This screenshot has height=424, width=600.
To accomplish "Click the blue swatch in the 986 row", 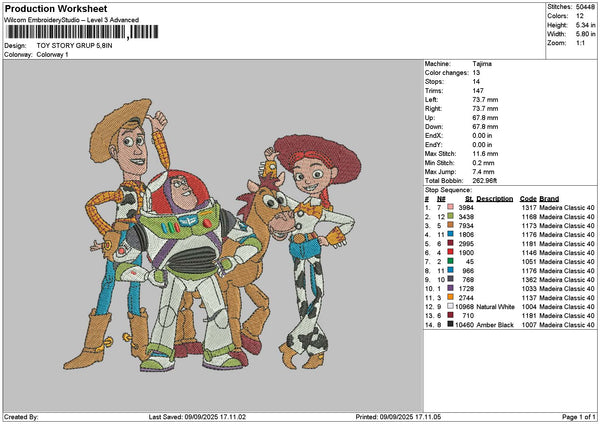I will 450,270.
